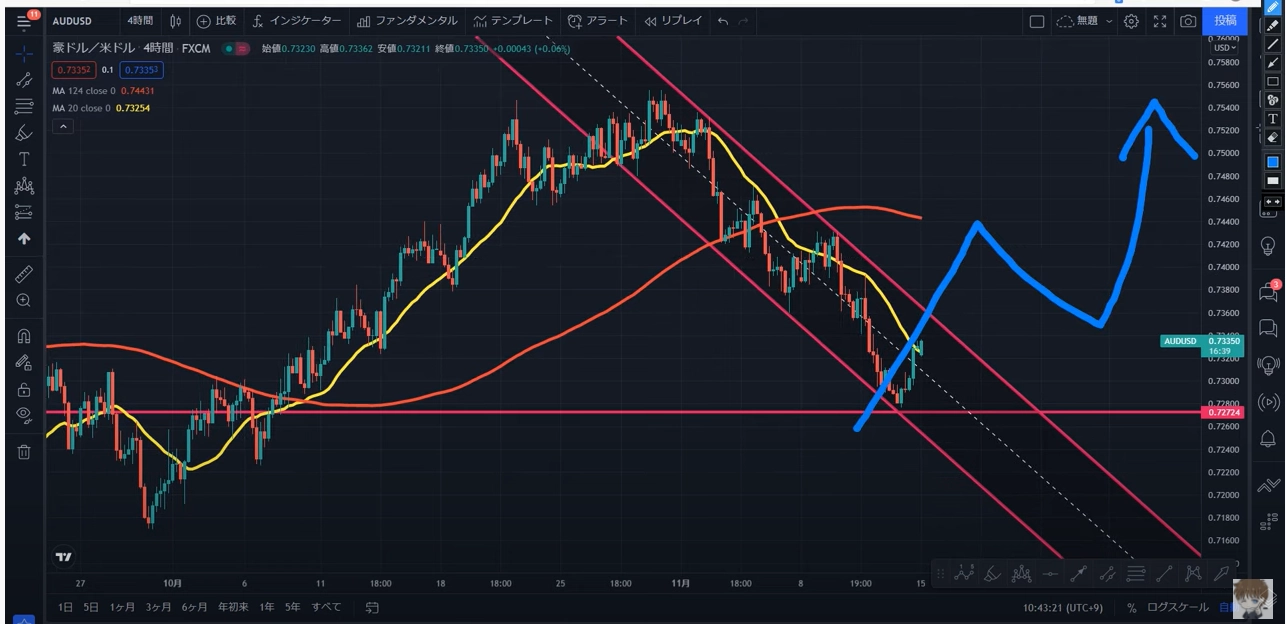Select the 6ヶ月 date range
The width and height of the screenshot is (1286, 624).
(x=194, y=607)
